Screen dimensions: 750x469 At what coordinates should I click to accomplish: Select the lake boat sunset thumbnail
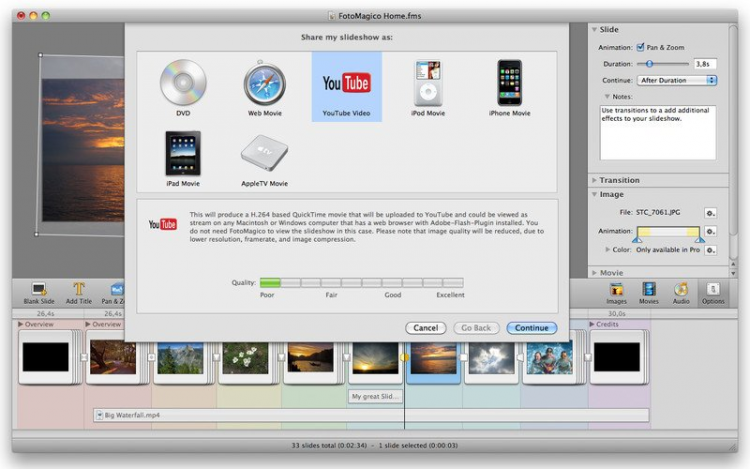310,357
